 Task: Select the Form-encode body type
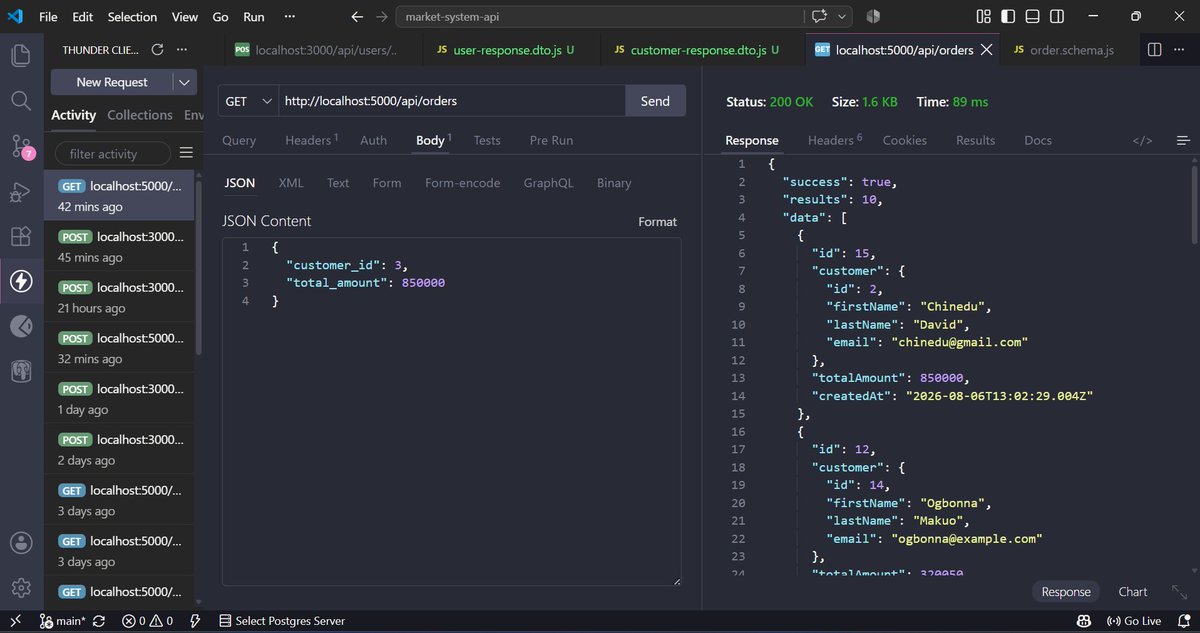(x=462, y=183)
